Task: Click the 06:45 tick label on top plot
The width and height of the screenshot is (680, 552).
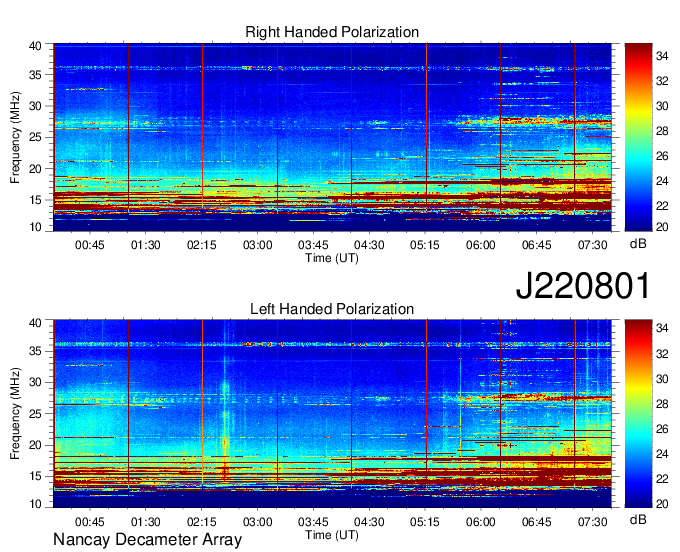Action: click(536, 245)
